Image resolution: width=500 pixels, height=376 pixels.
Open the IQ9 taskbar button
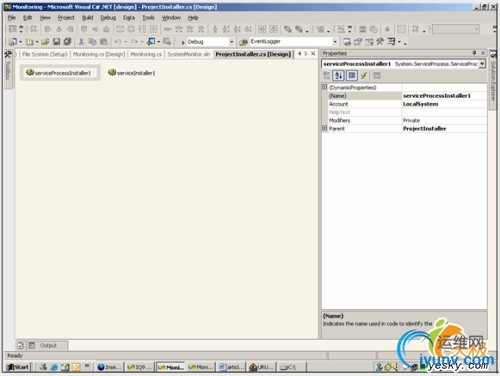[139, 367]
